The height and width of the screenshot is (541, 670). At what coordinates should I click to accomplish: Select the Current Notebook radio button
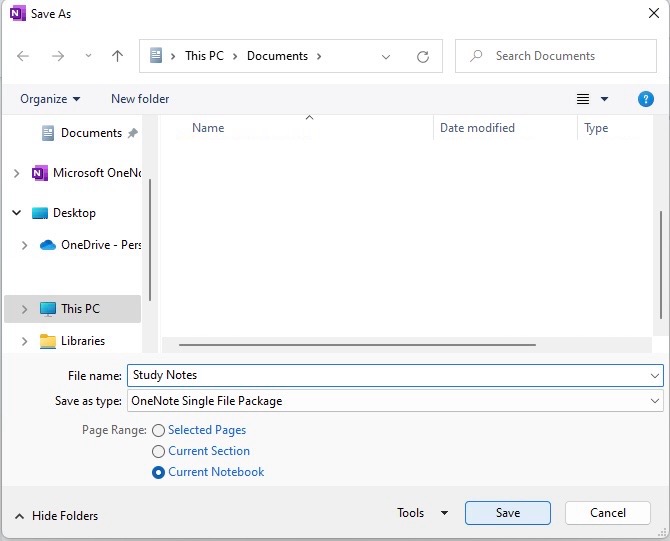tap(159, 472)
